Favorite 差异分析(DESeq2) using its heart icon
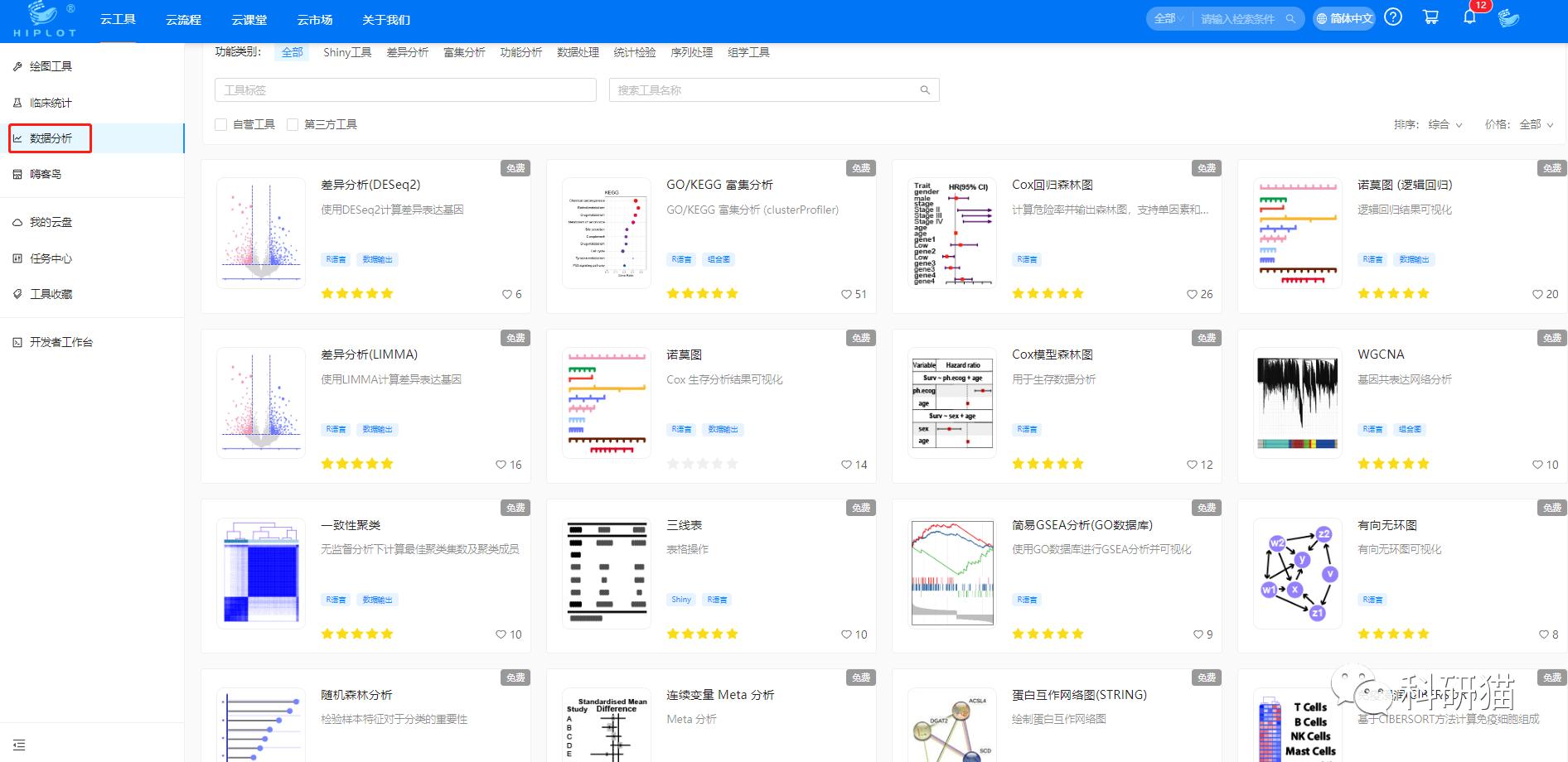The height and width of the screenshot is (762, 1568). tap(506, 294)
